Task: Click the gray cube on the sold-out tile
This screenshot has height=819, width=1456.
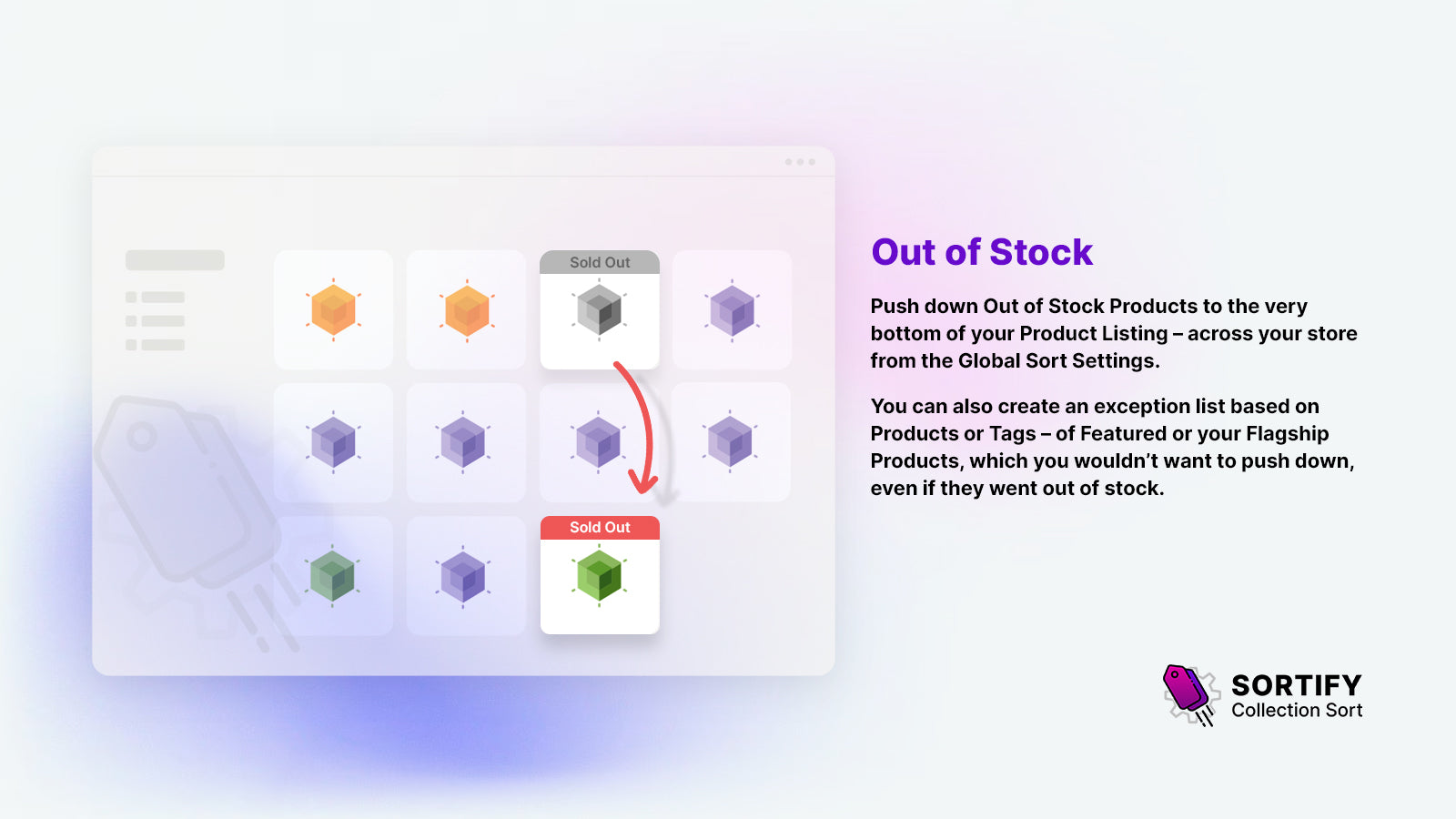Action: click(599, 310)
